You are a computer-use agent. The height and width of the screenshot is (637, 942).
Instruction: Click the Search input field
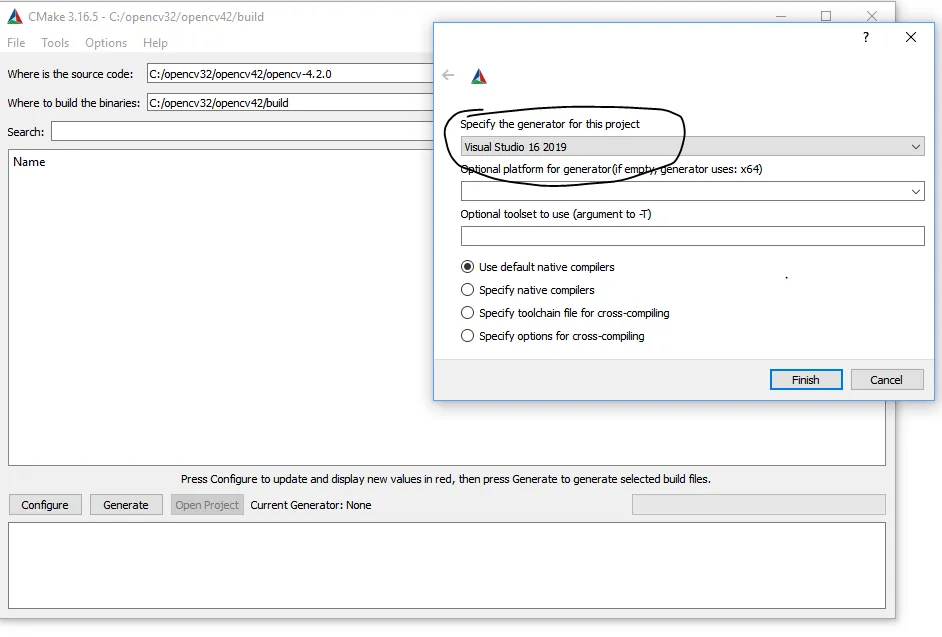point(242,132)
